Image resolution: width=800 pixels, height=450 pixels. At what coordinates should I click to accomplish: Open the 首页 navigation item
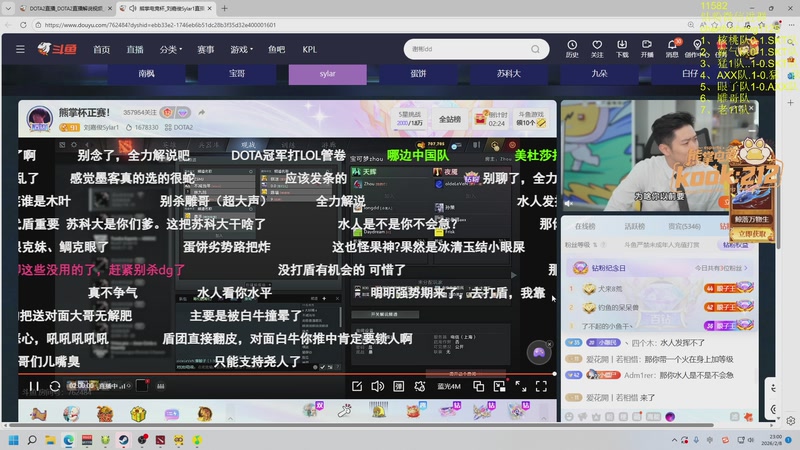pyautogui.click(x=101, y=49)
